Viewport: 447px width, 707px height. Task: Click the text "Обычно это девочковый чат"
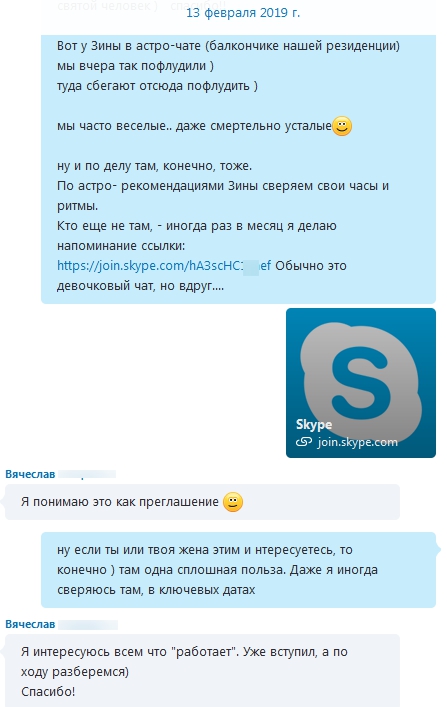coord(202,275)
